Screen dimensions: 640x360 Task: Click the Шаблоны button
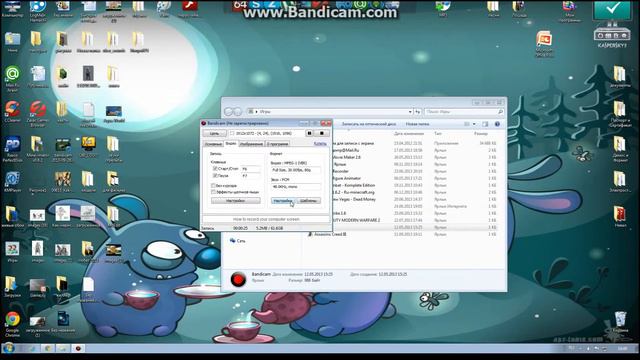coord(308,201)
